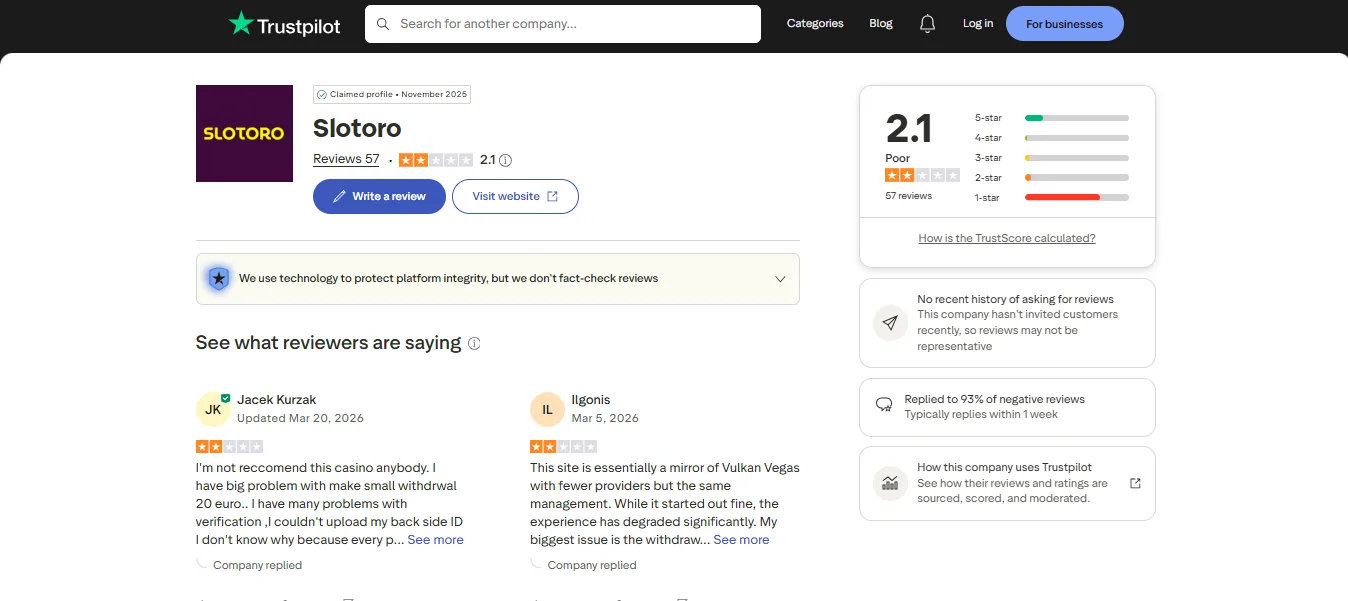Image resolution: width=1348 pixels, height=601 pixels.
Task: Open the notifications bell
Action: (928, 24)
